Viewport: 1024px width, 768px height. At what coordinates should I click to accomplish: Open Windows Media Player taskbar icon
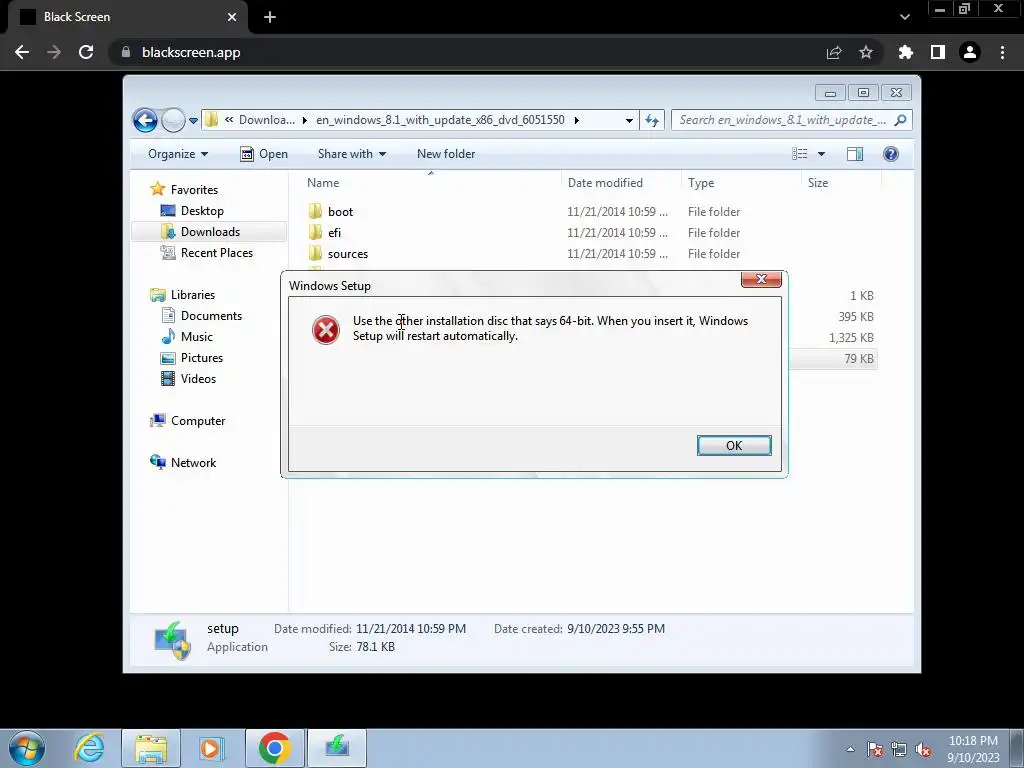pos(211,748)
